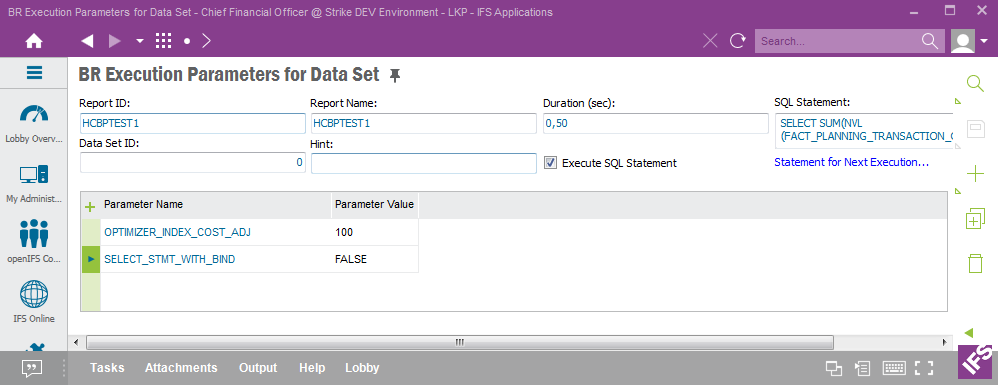Image resolution: width=998 pixels, height=385 pixels.
Task: Open the Attachments menu in footer
Action: point(181,368)
